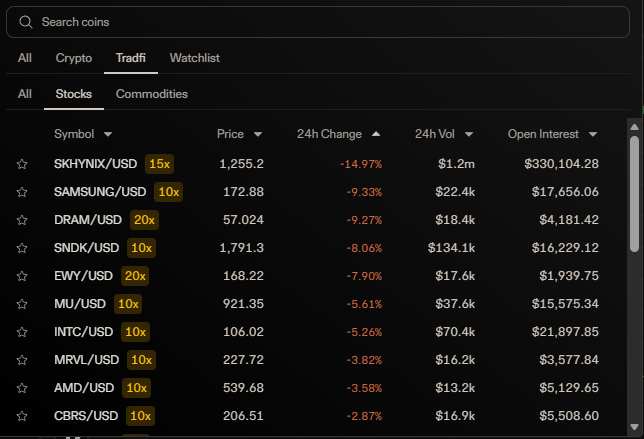
Task: Choose the Stocks sub-tab
Action: point(74,94)
